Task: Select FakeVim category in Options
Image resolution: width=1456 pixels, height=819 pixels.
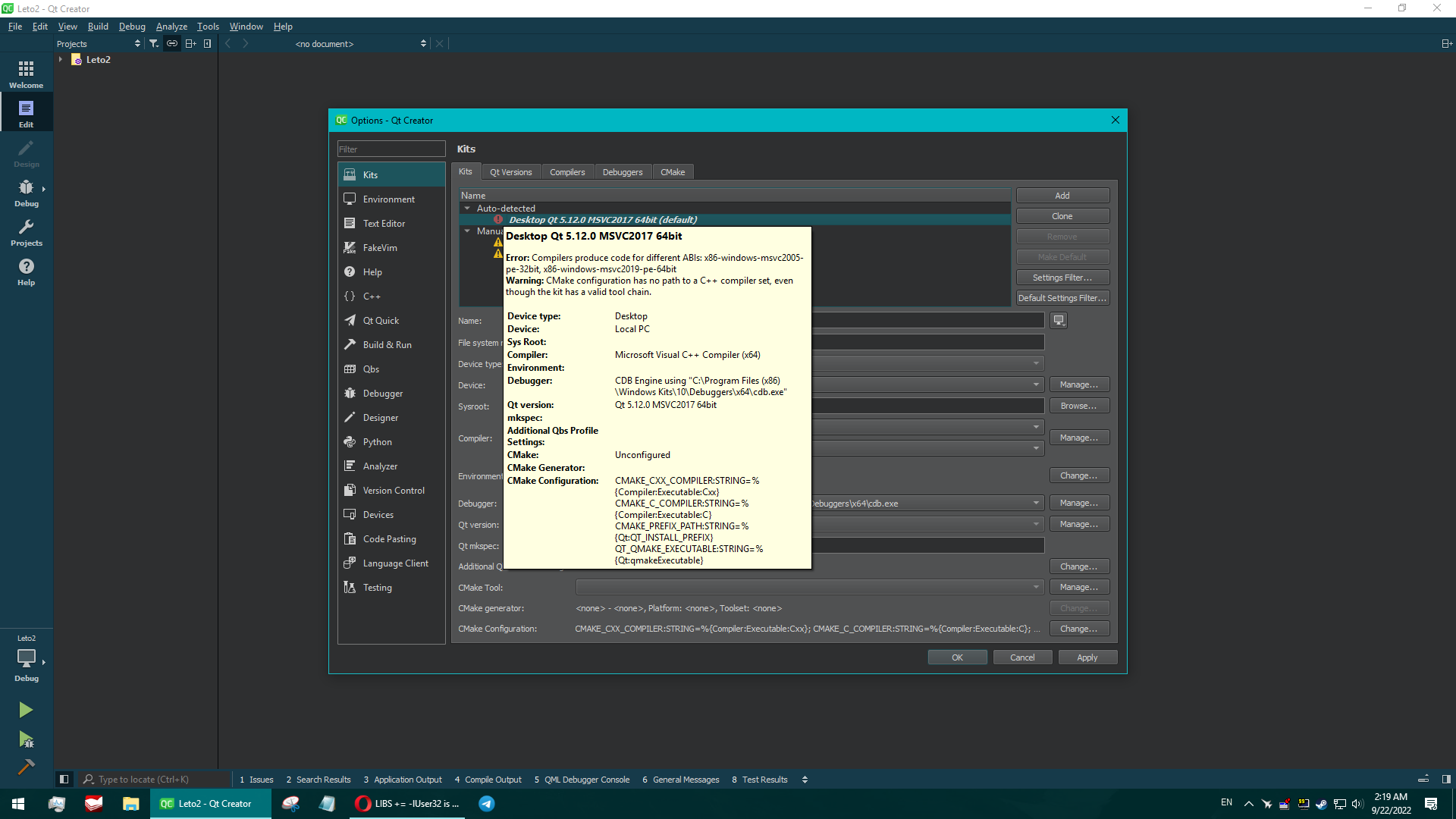Action: point(391,248)
